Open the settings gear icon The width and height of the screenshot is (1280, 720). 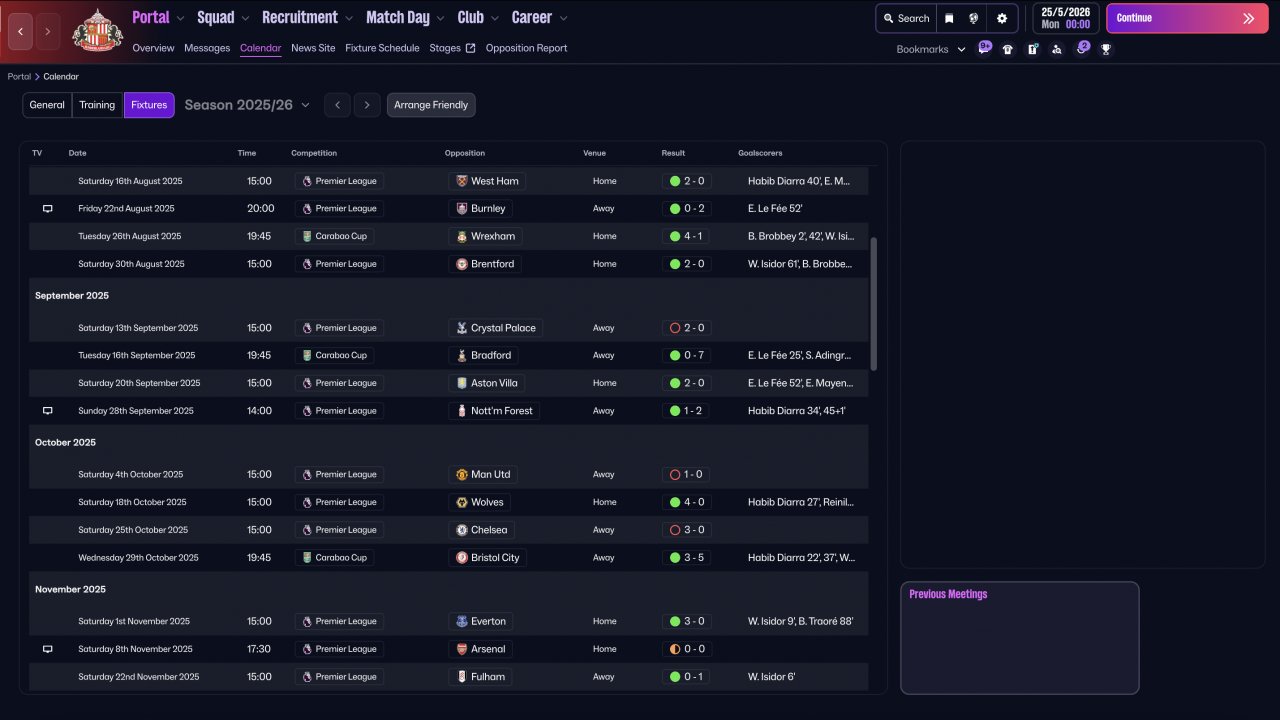[x=1002, y=18]
